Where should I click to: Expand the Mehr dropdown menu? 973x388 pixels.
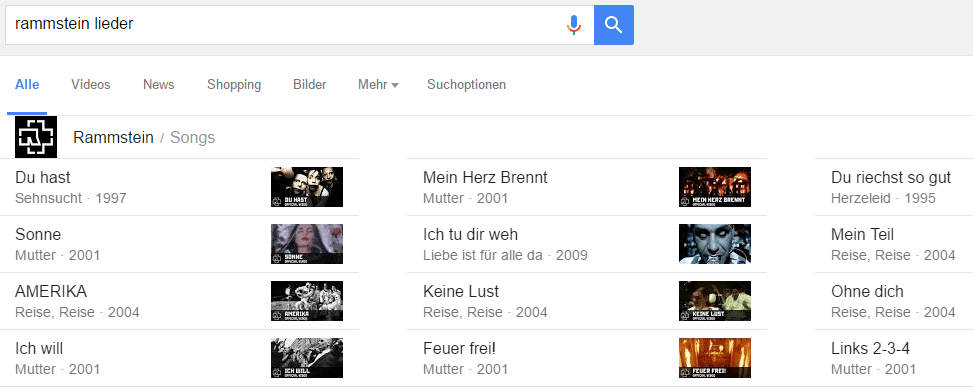pos(378,84)
